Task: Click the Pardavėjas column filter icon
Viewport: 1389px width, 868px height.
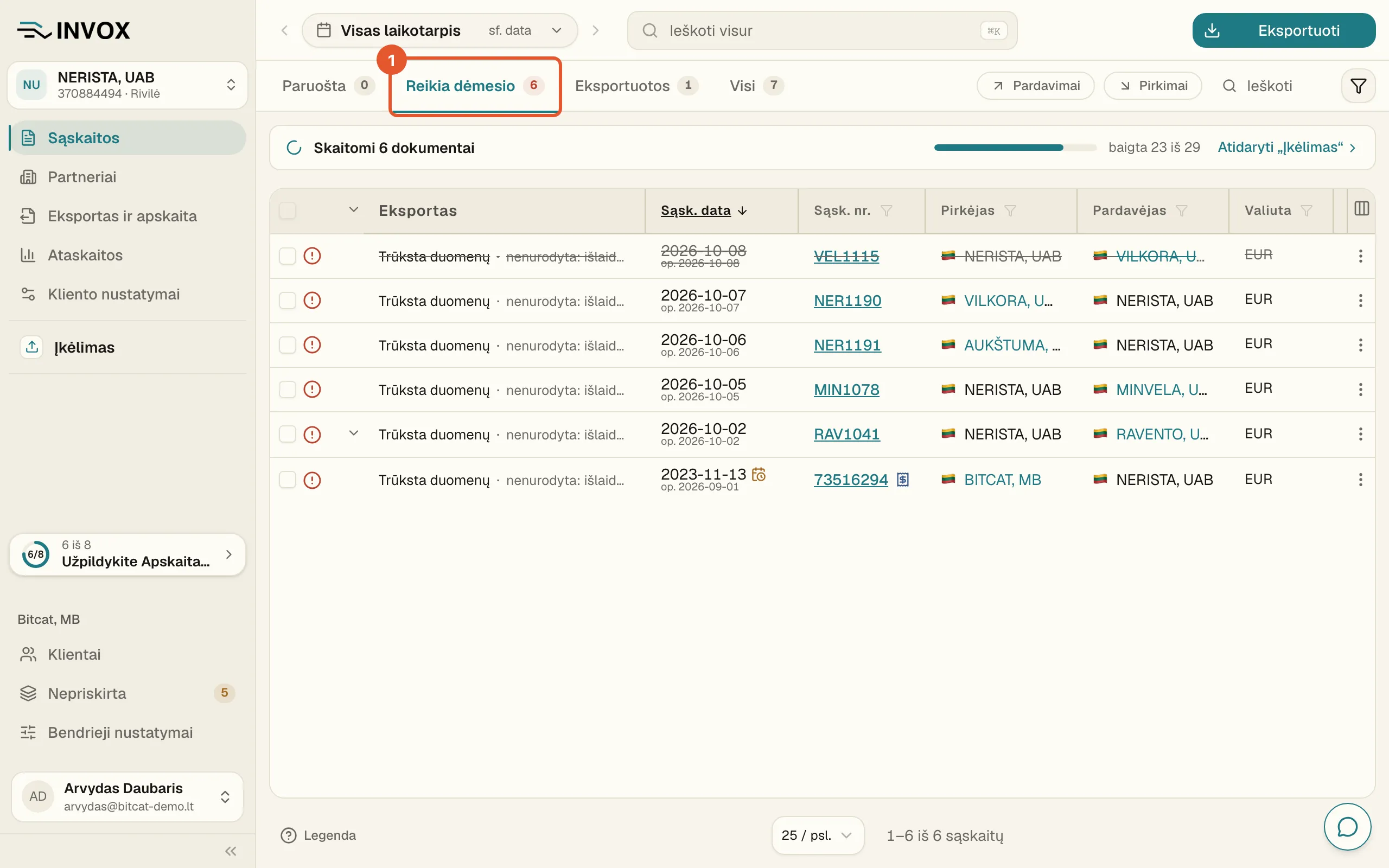Action: coord(1181,210)
